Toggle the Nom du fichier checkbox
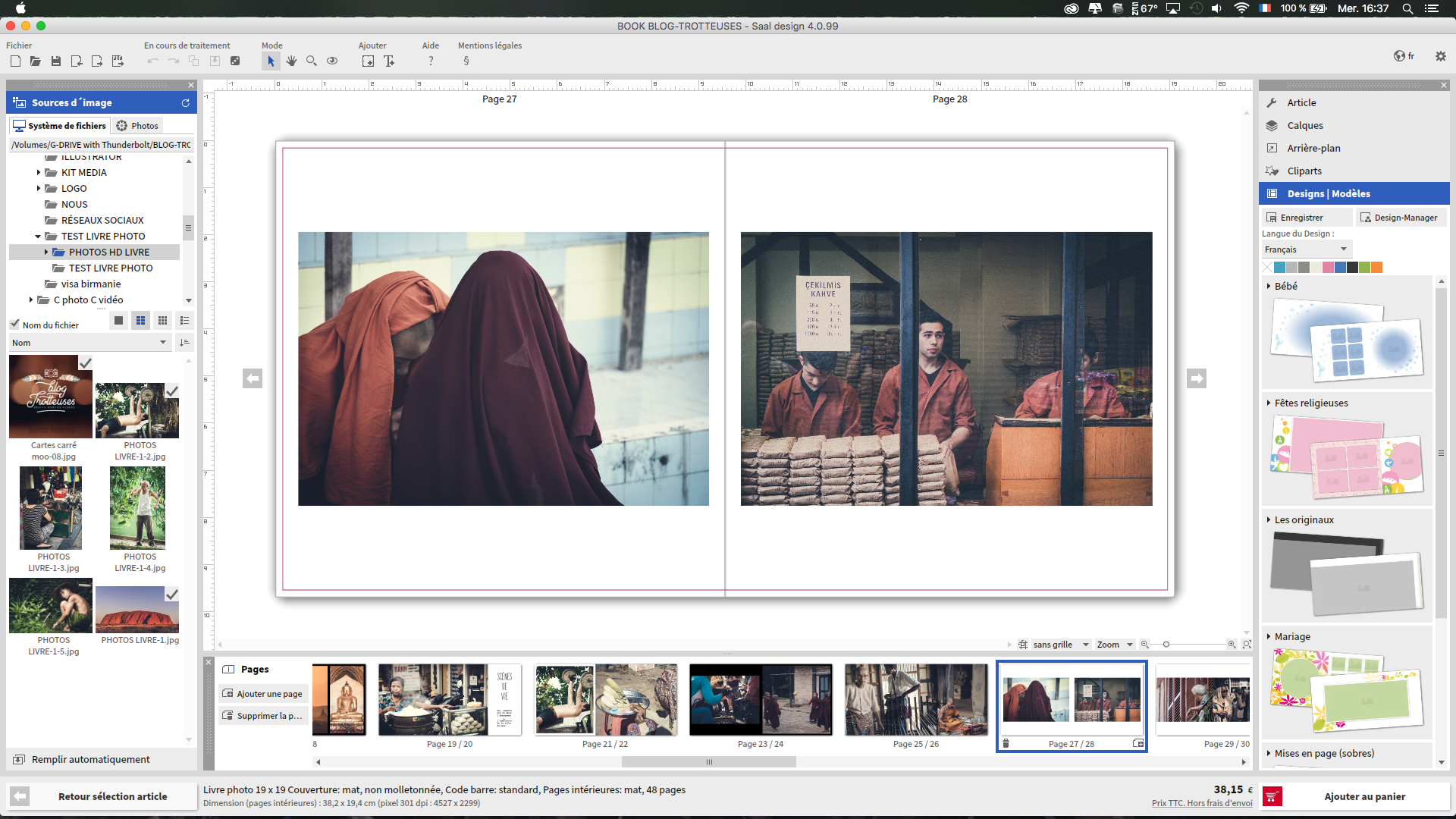This screenshot has height=819, width=1456. [x=15, y=325]
